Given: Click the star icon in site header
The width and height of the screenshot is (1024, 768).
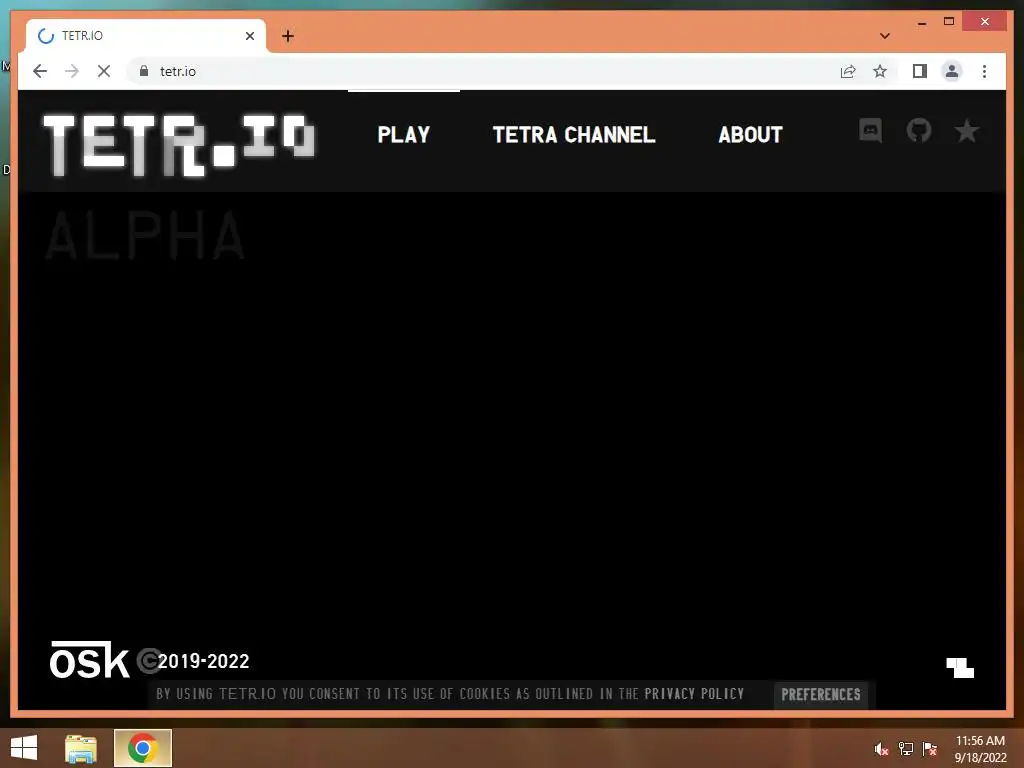Looking at the screenshot, I should (967, 131).
